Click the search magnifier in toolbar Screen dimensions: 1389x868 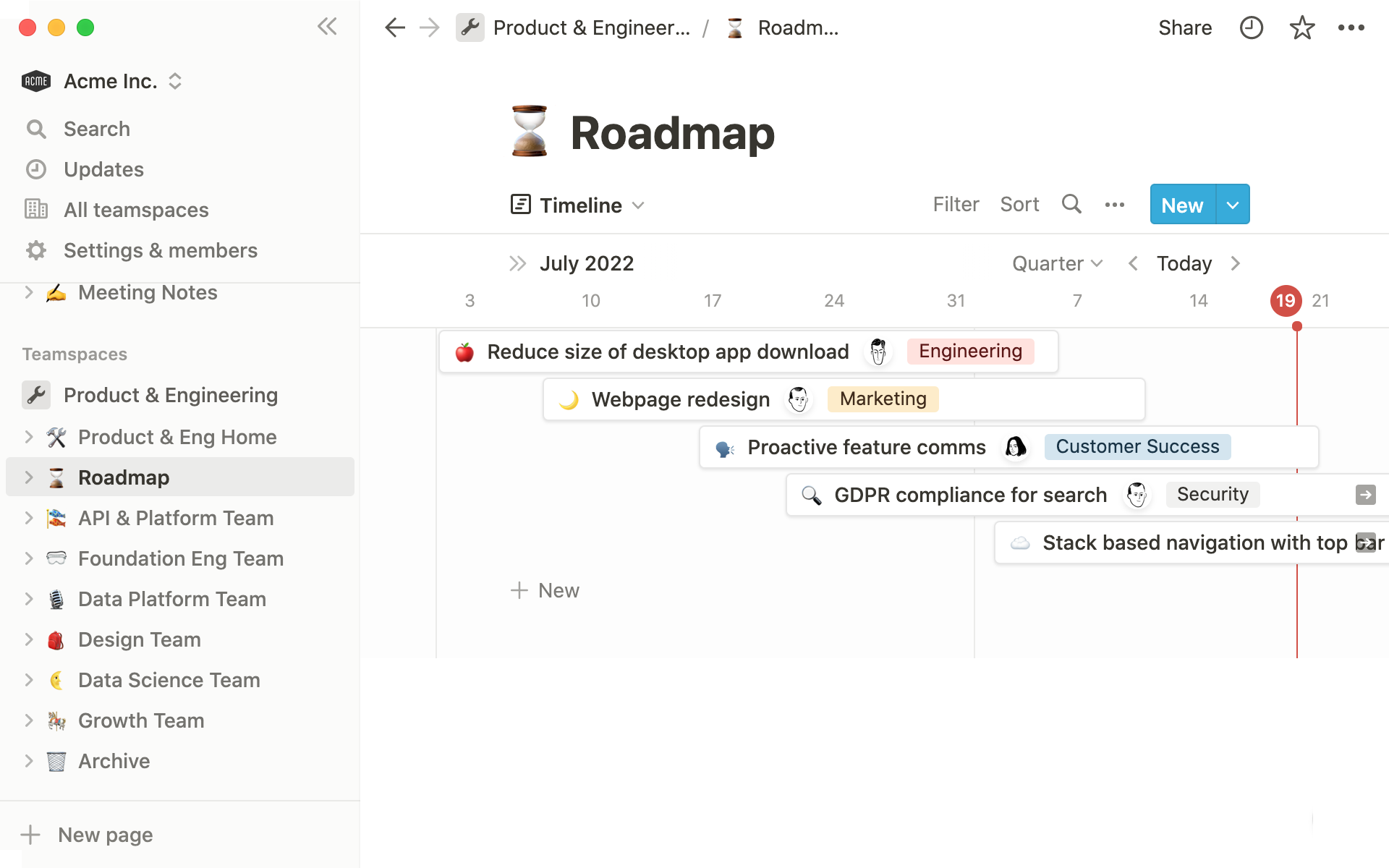[1071, 205]
